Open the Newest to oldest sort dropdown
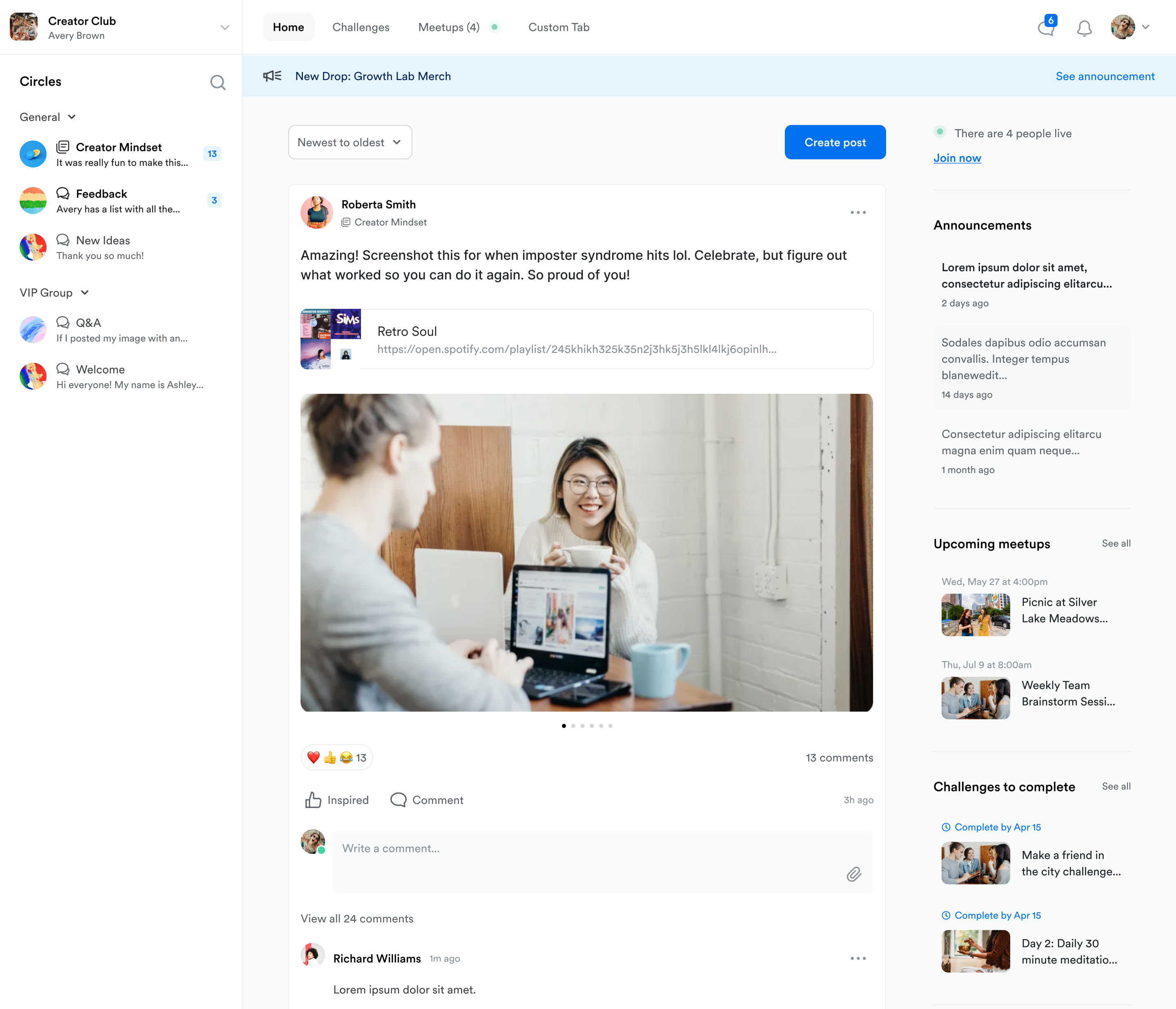The width and height of the screenshot is (1176, 1009). (x=350, y=142)
